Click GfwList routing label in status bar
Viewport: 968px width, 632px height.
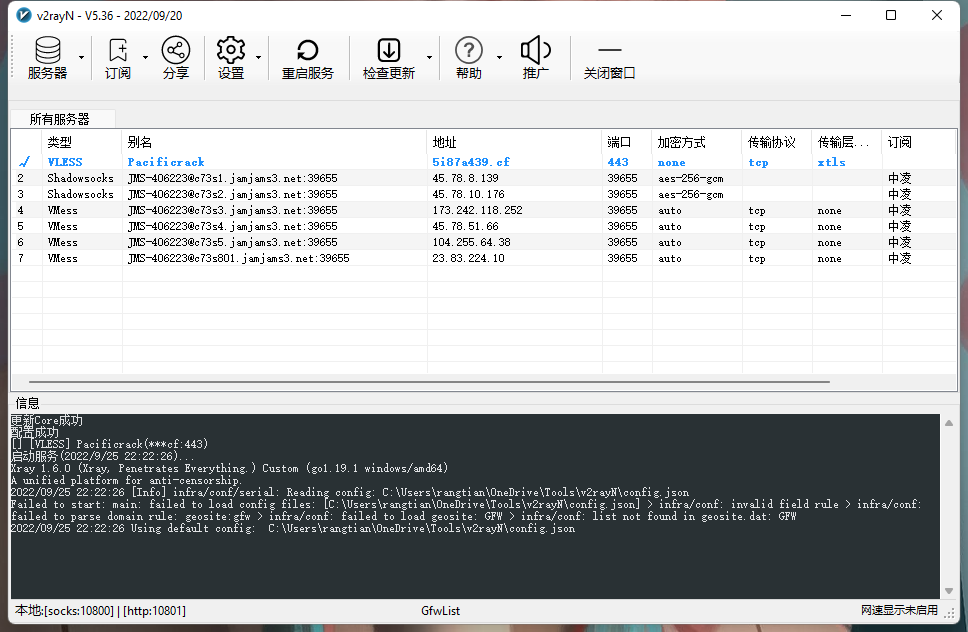pyautogui.click(x=441, y=611)
